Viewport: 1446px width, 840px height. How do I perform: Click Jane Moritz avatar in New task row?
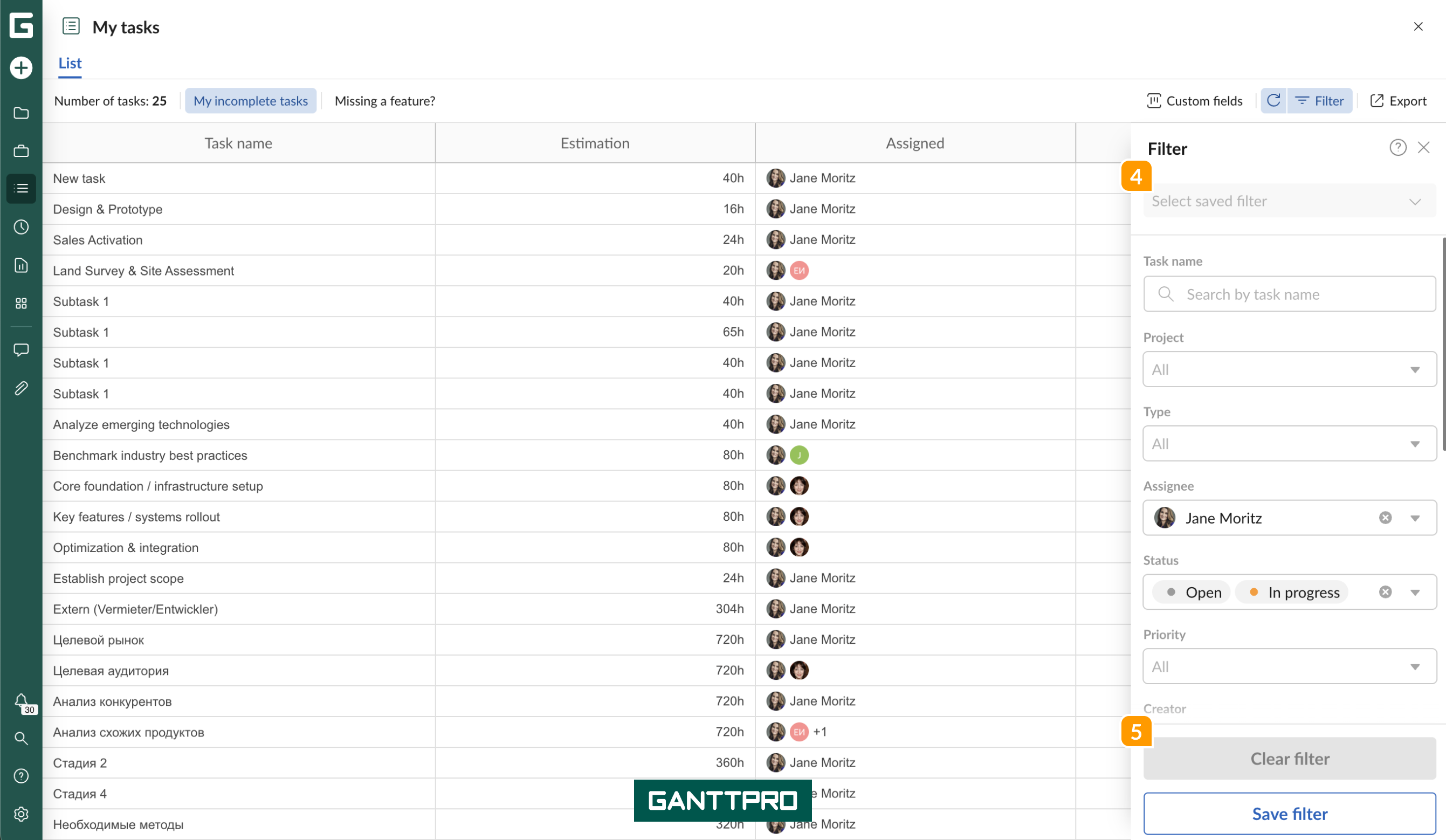[x=776, y=178]
